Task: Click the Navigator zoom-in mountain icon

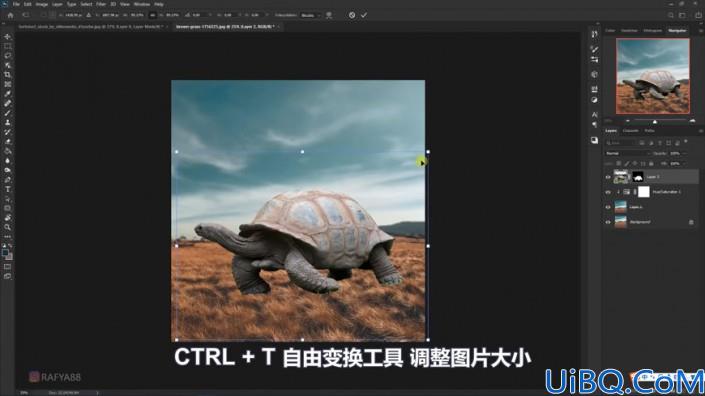Action: tap(692, 121)
